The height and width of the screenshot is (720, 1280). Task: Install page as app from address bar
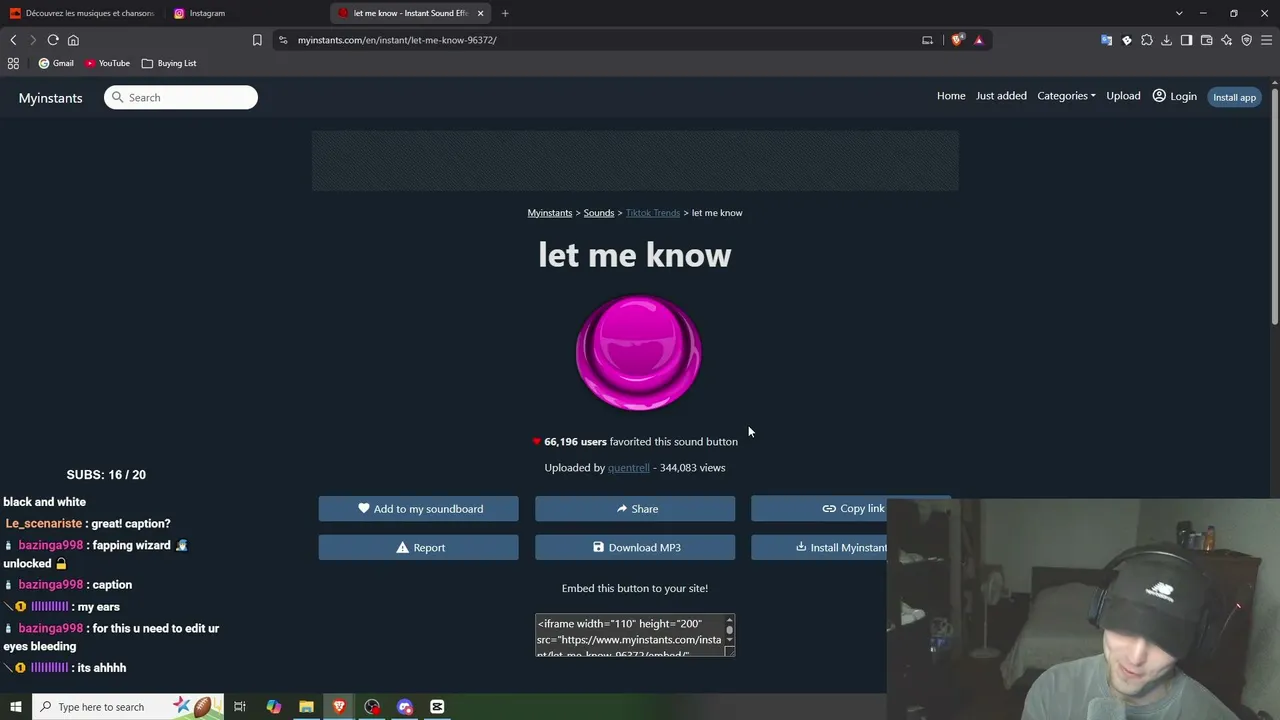coord(927,40)
